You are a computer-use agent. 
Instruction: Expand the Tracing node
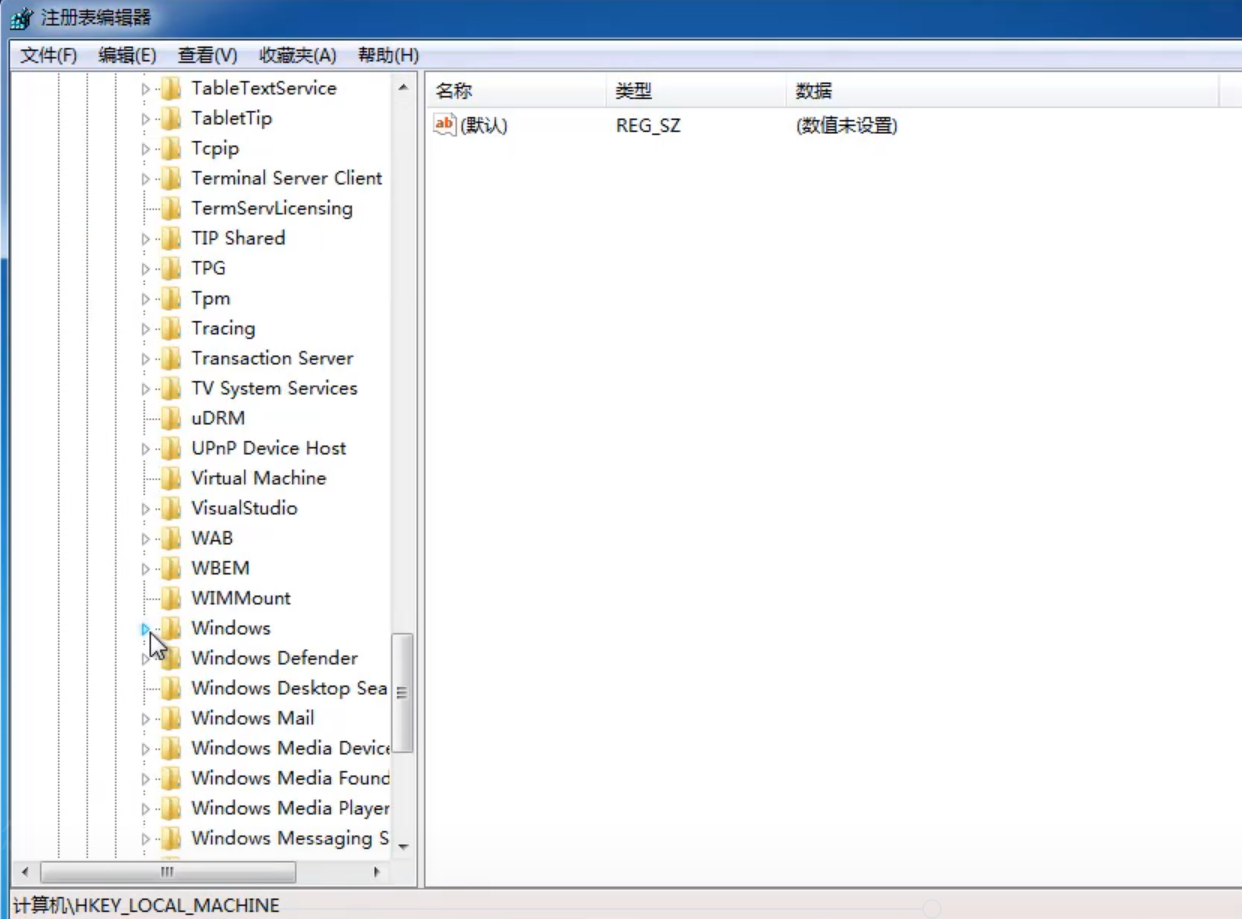click(145, 328)
